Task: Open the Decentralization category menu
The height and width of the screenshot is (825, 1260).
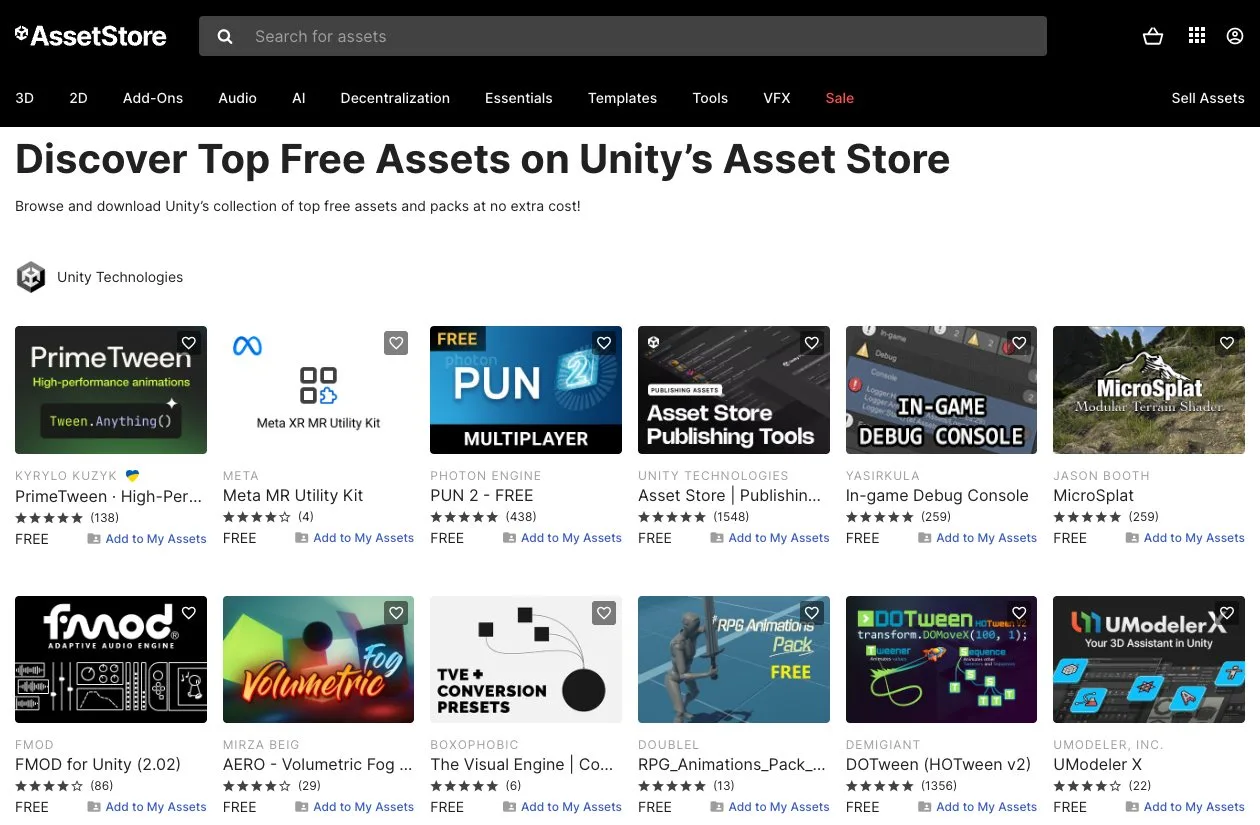Action: point(395,98)
